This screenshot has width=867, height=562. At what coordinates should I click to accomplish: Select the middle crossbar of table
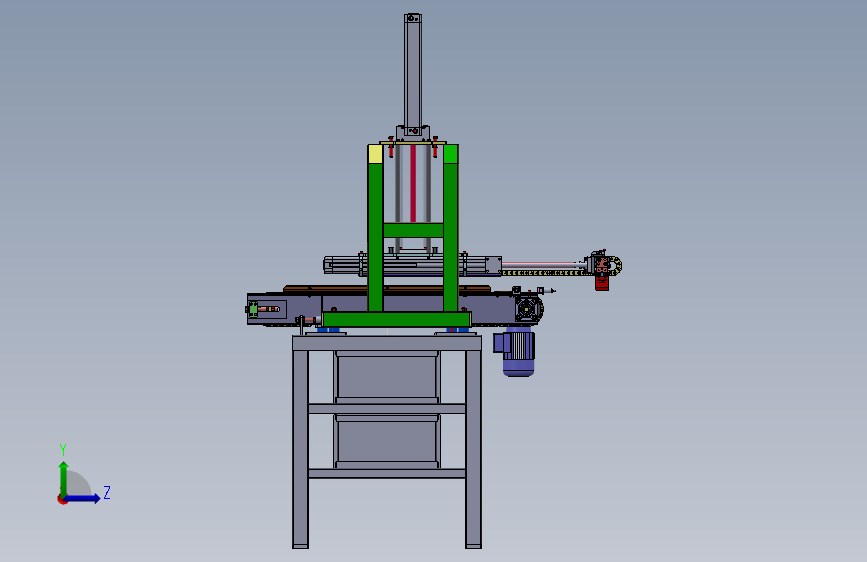pyautogui.click(x=387, y=409)
